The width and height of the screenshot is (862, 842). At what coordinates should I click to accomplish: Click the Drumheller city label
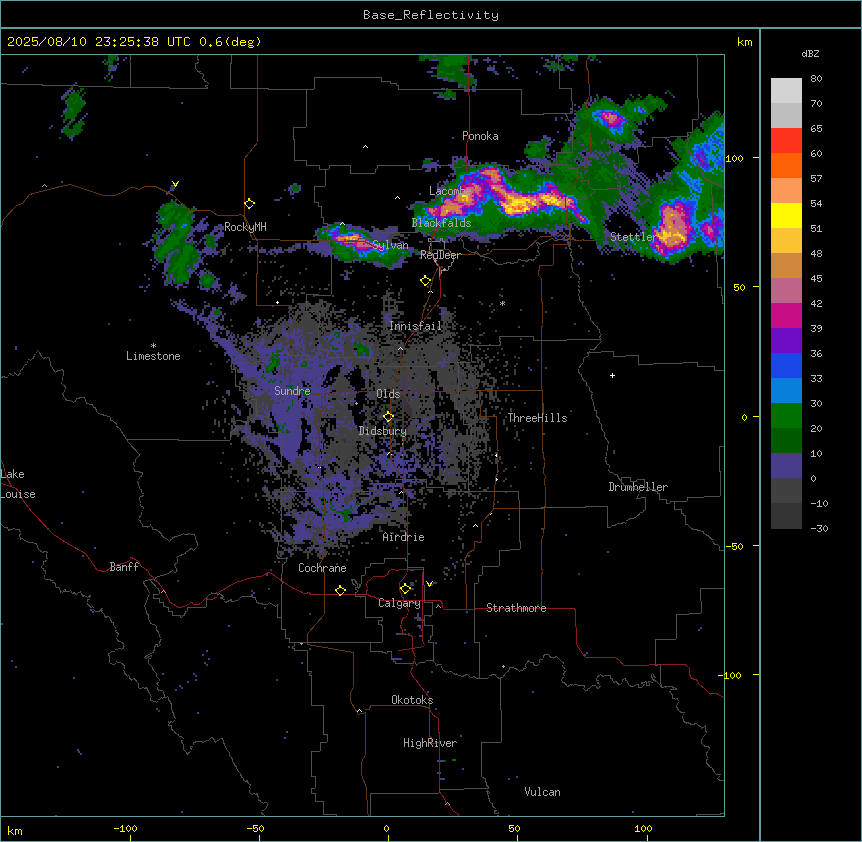(638, 487)
